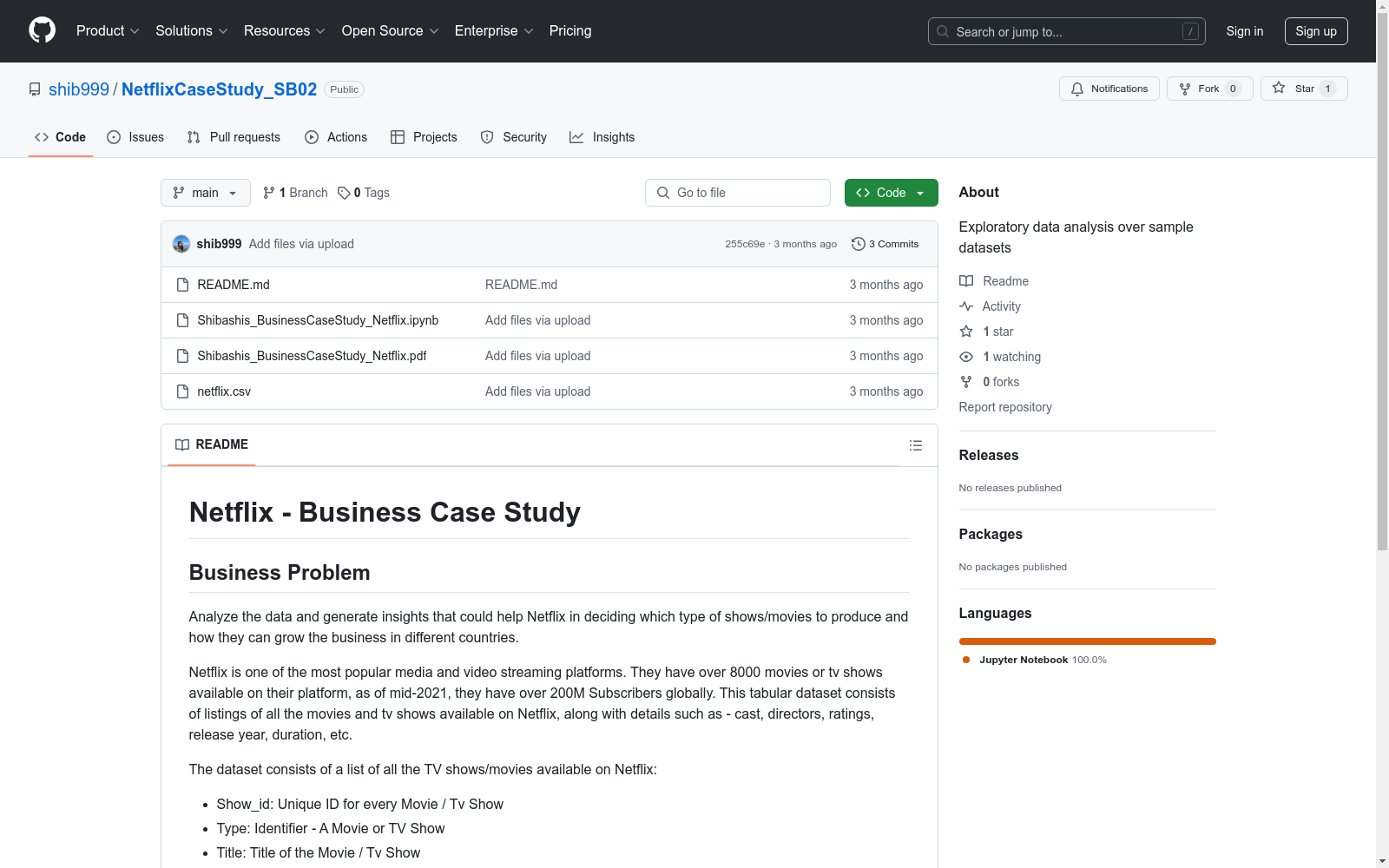View the 1 Branch list
Image resolution: width=1389 pixels, height=868 pixels.
coord(295,193)
